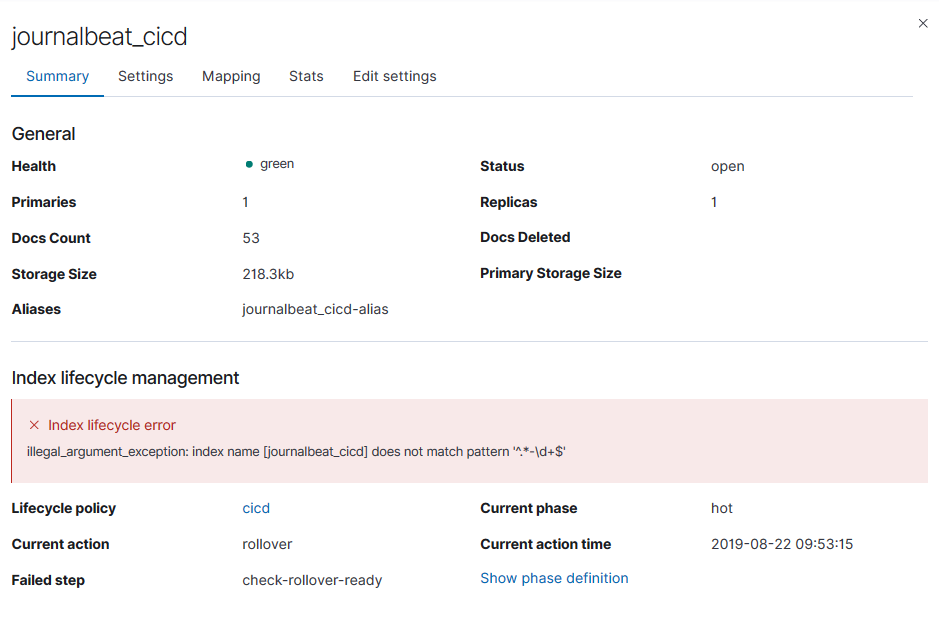Click the 218.3kb storage size value

[268, 274]
